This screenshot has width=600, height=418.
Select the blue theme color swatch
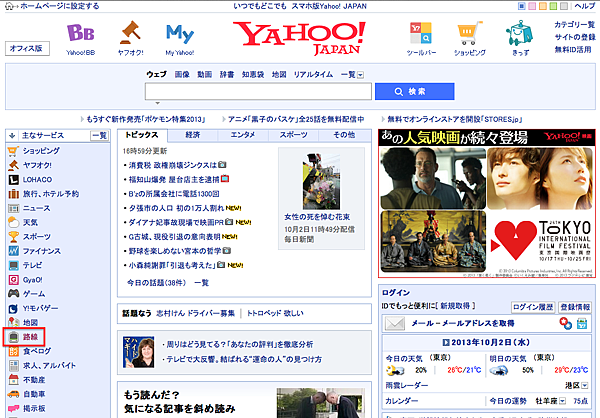click(x=522, y=6)
